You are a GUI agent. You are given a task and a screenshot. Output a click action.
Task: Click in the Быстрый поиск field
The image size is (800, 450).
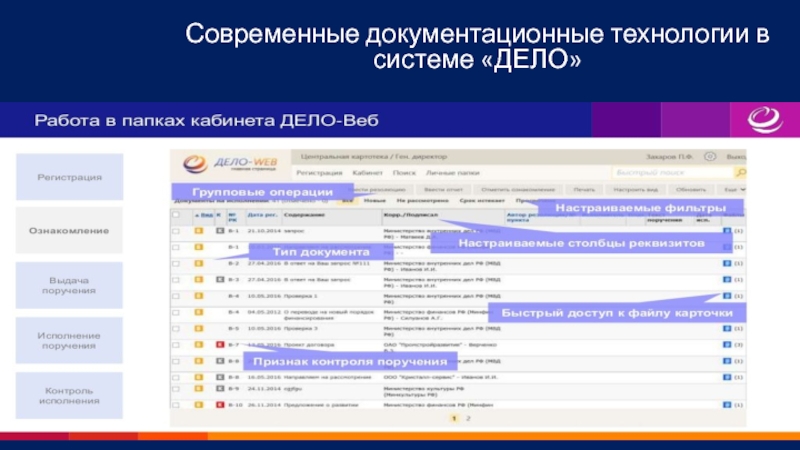coord(672,173)
